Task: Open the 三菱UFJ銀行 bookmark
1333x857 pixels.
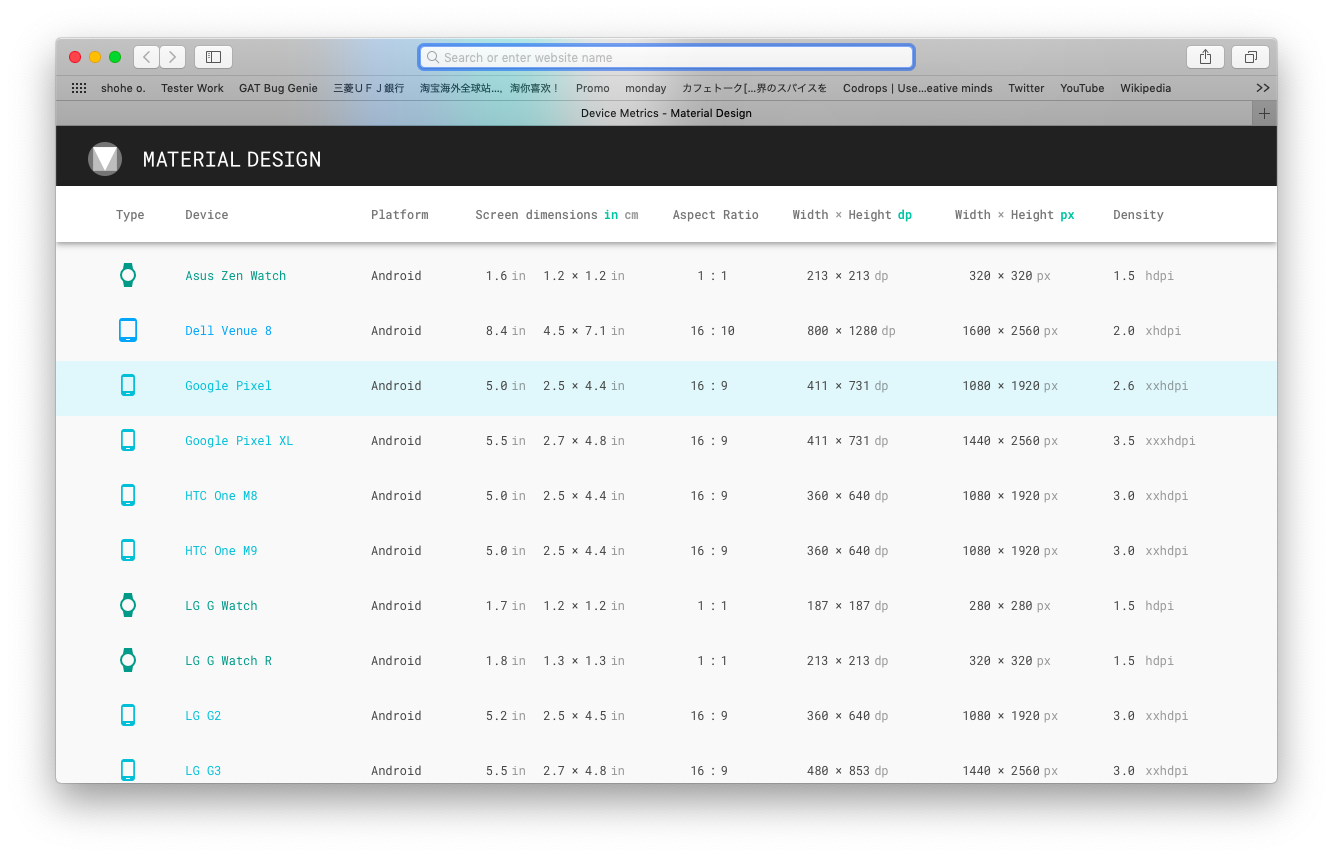Action: pos(369,88)
